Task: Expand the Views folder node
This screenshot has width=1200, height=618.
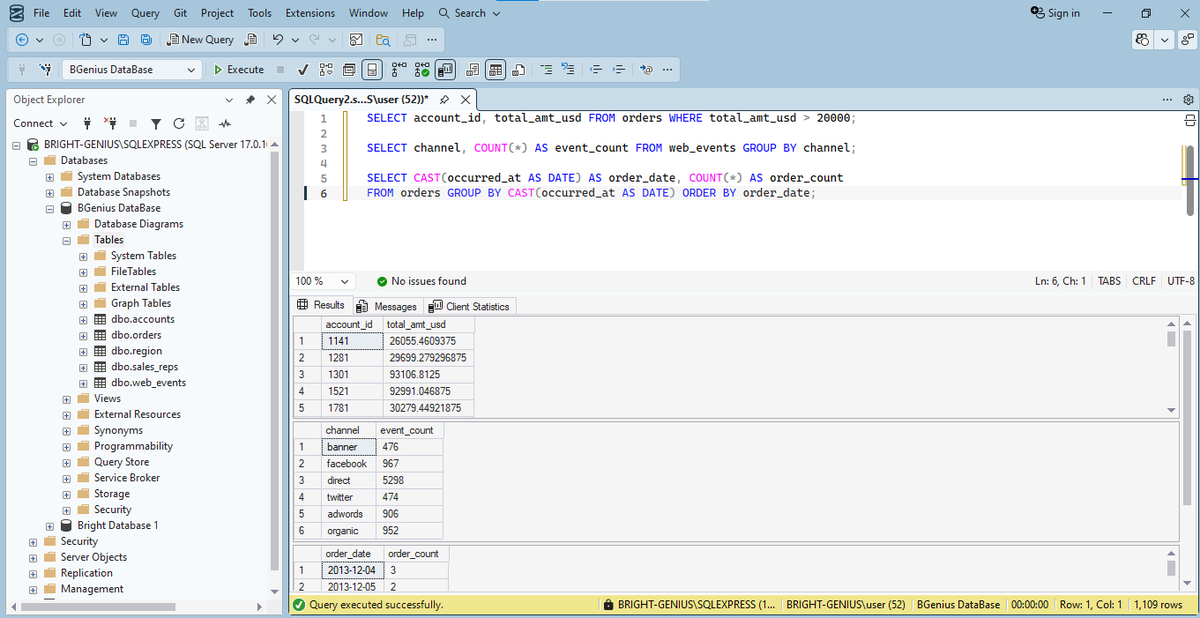Action: click(x=67, y=399)
